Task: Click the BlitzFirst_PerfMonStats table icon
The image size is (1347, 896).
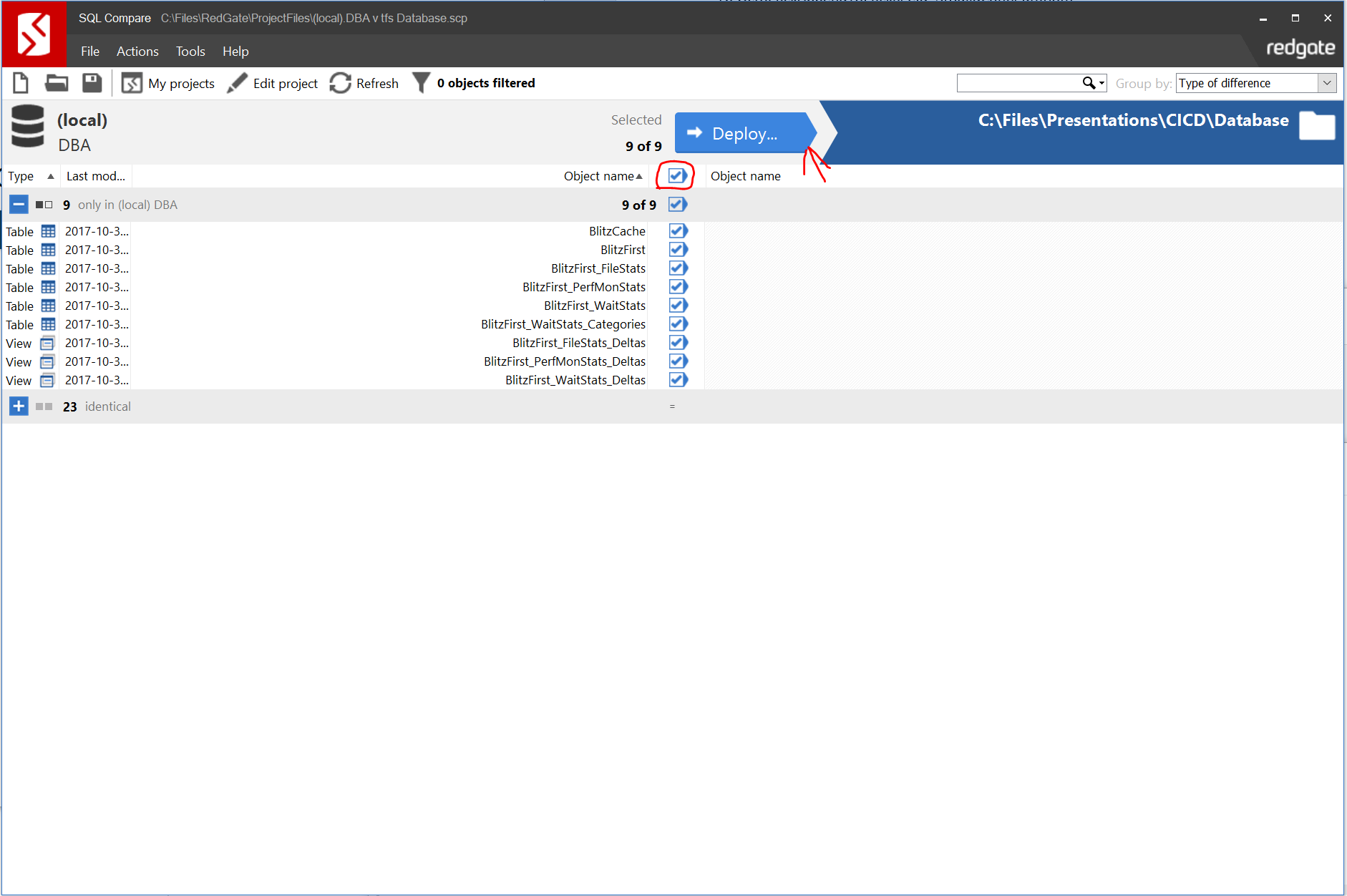Action: click(x=48, y=287)
